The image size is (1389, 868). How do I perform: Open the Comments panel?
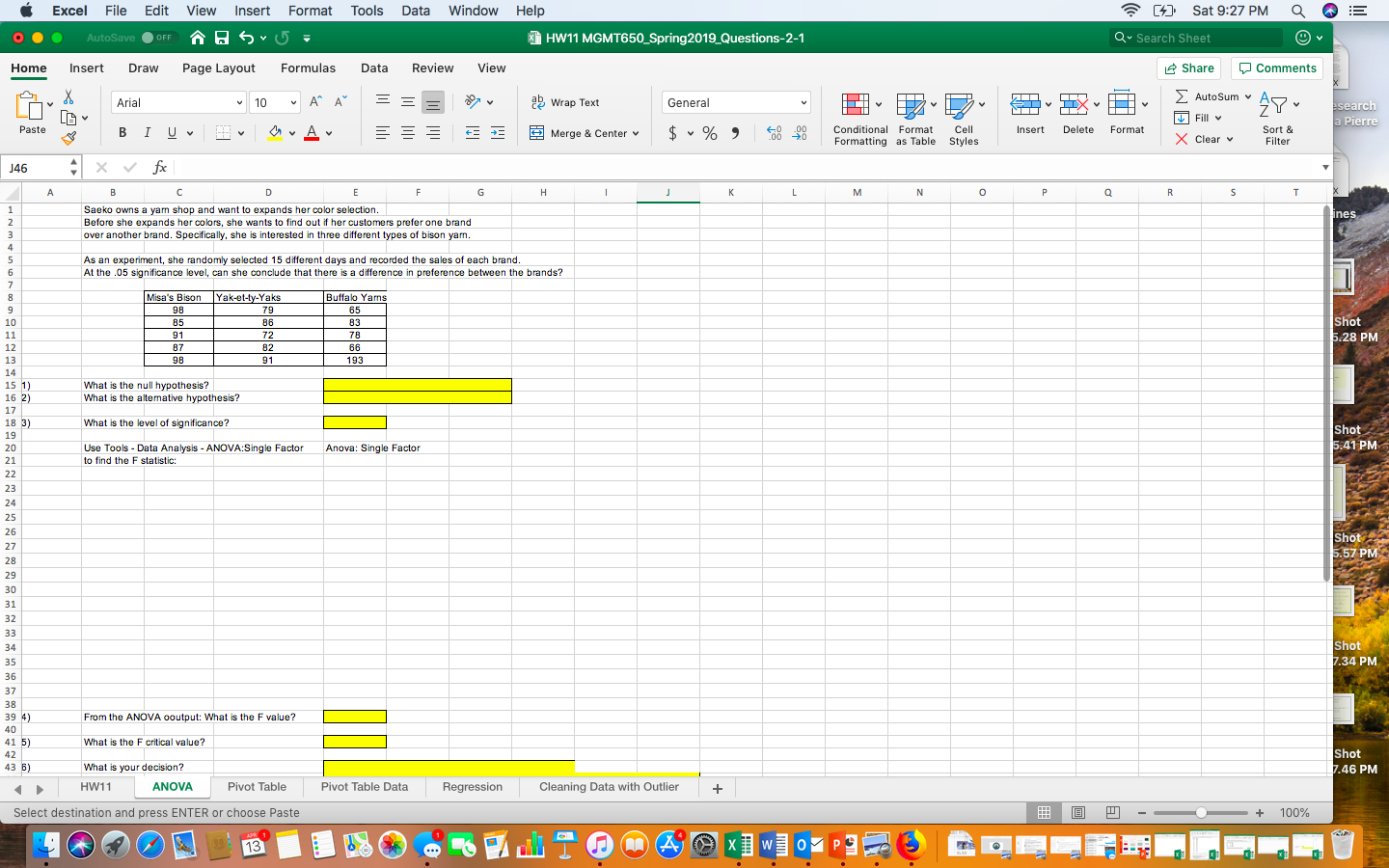tap(1276, 68)
